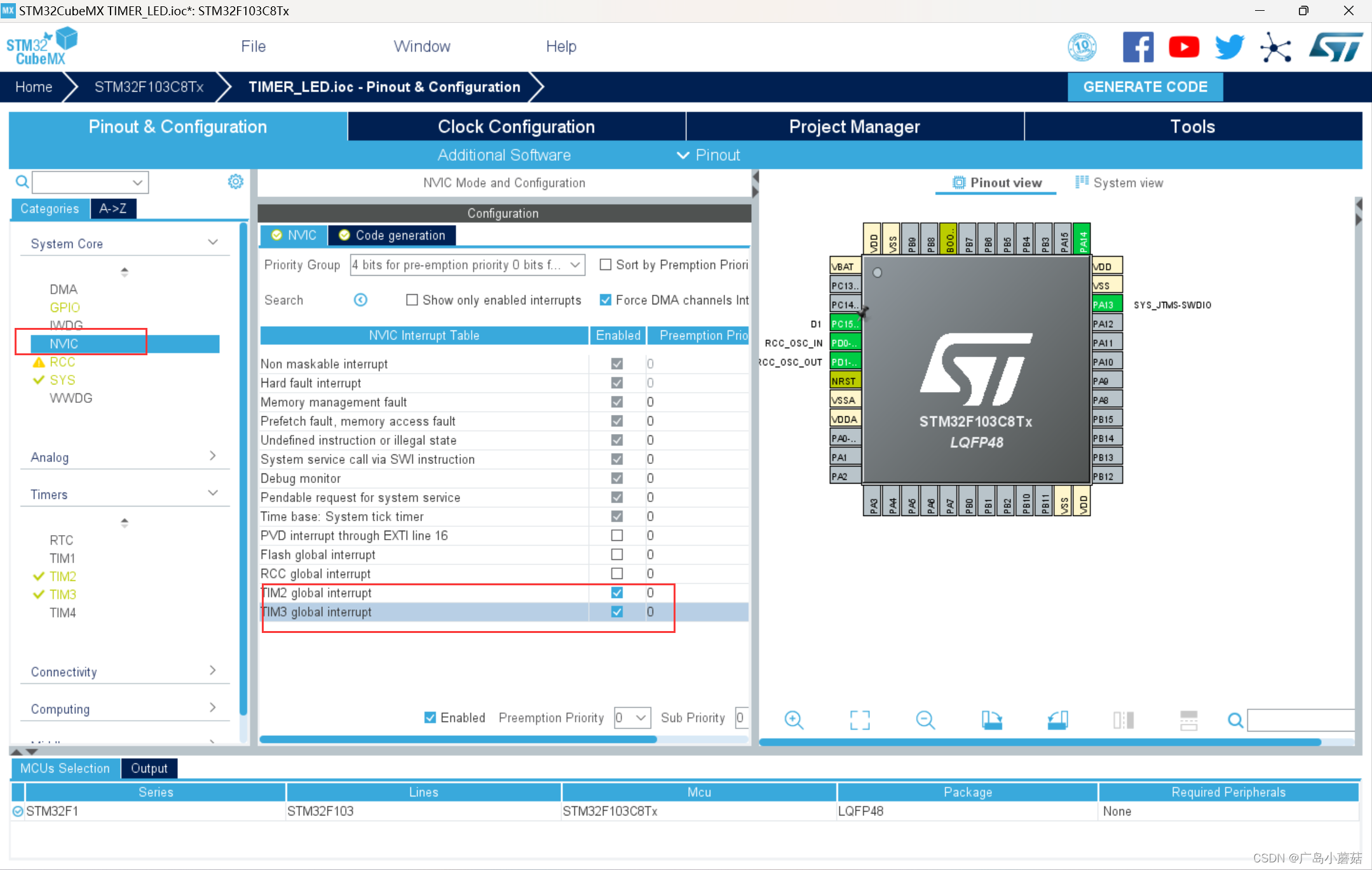This screenshot has width=1372, height=870.
Task: Go to Home breadcrumb
Action: (34, 87)
